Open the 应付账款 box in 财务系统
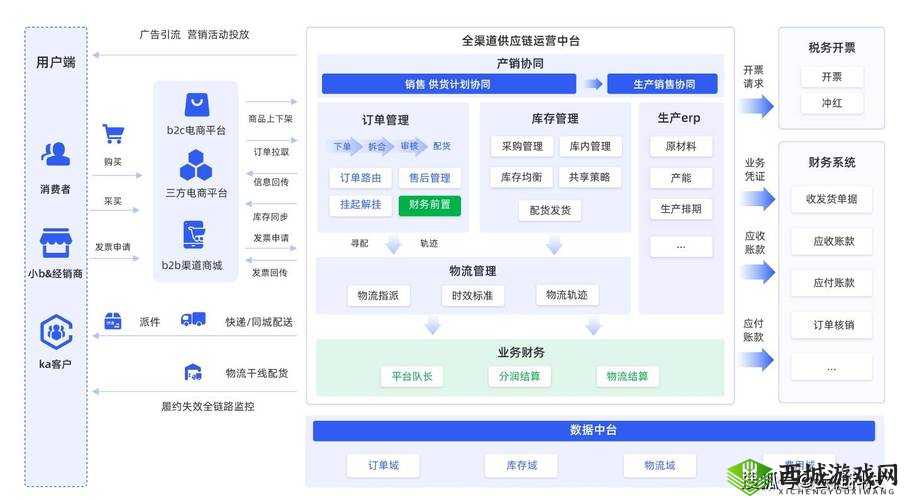905x500 pixels. (x=831, y=283)
